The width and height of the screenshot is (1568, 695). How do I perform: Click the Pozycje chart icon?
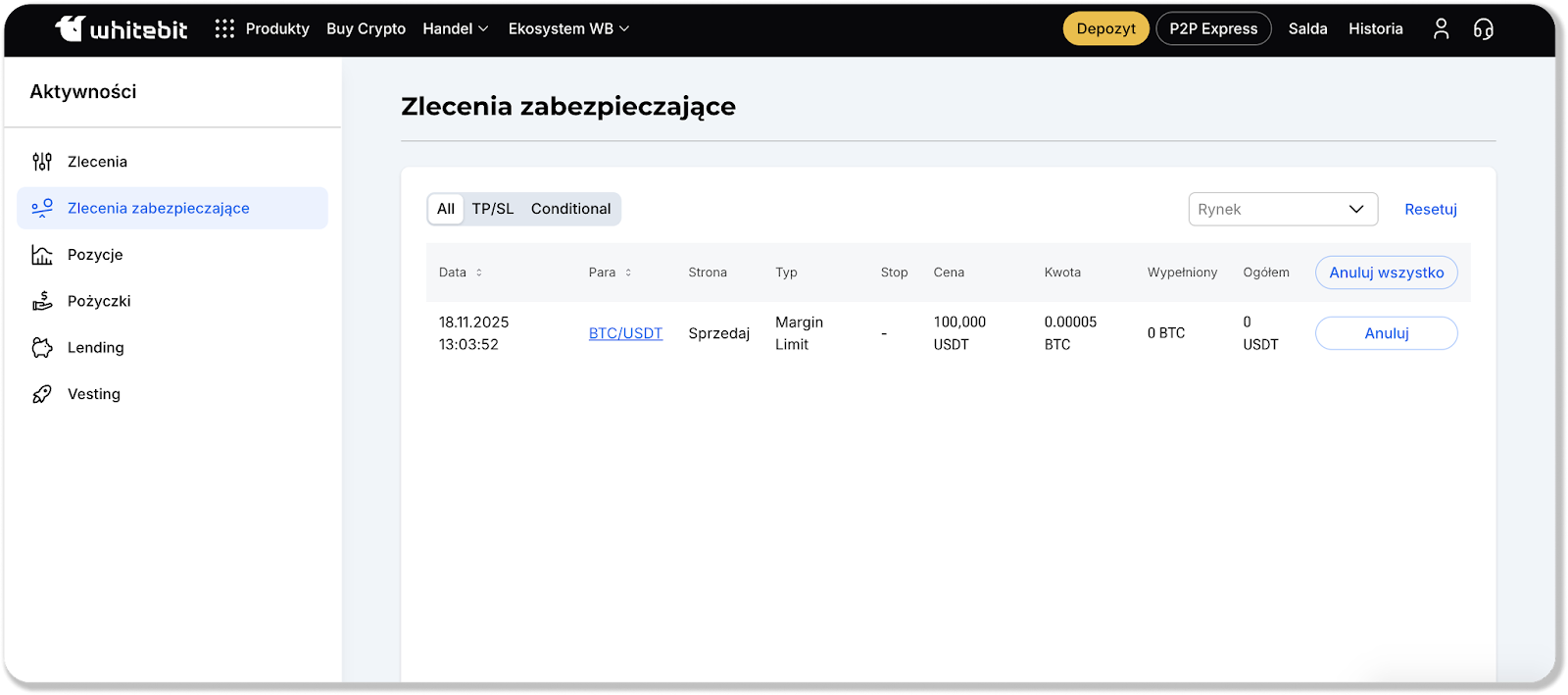42,255
